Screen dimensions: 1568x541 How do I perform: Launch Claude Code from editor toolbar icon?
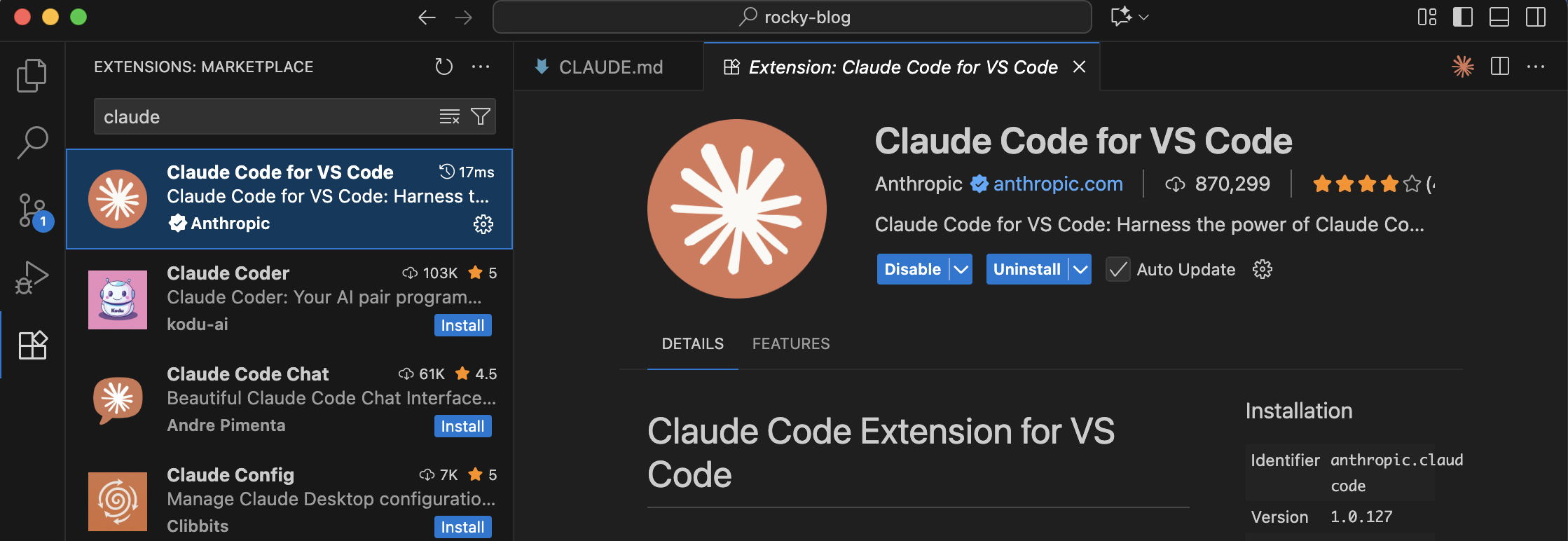(1463, 67)
